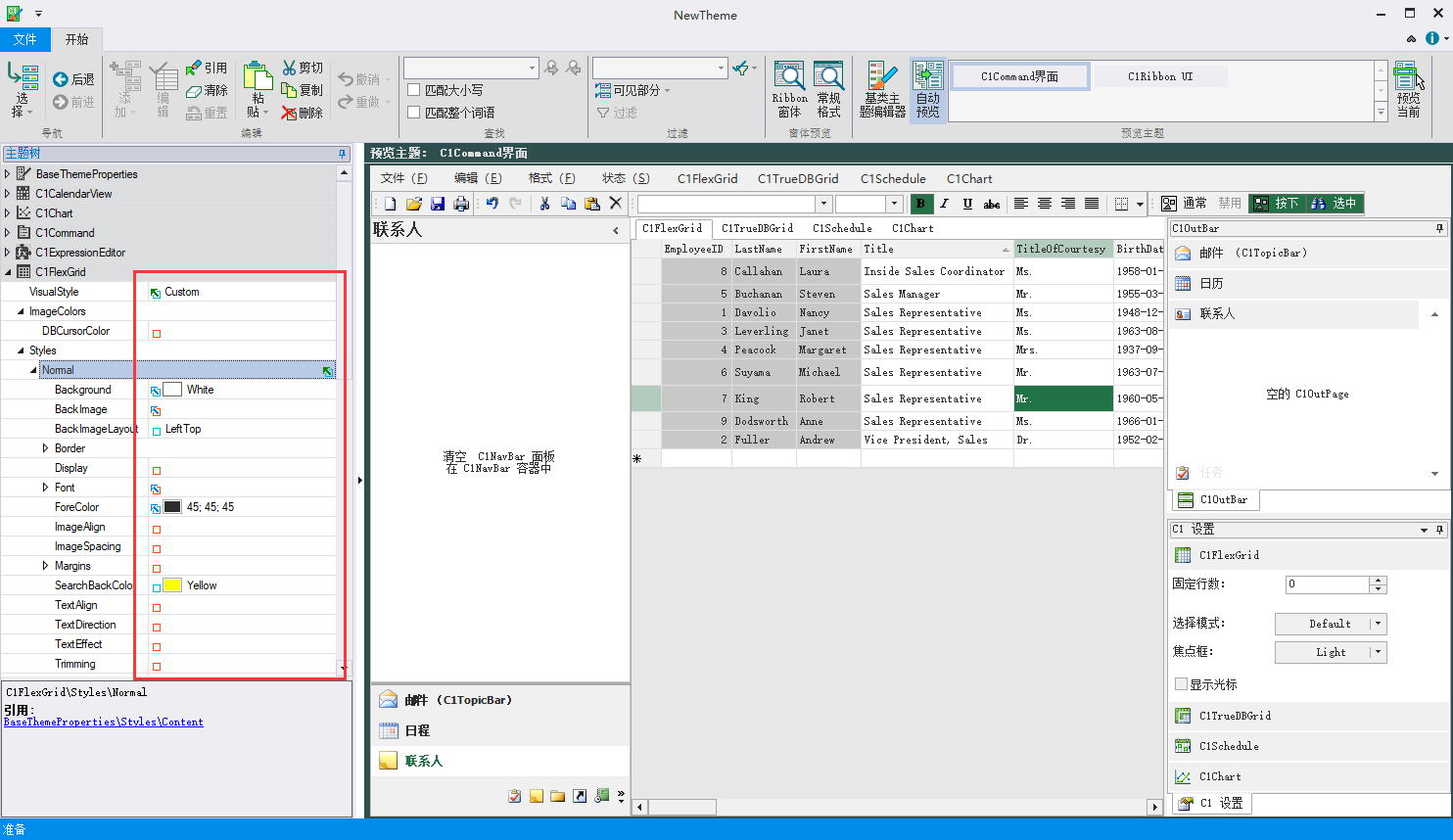The image size is (1453, 840).
Task: Open C1Chart settings item
Action: (x=1307, y=776)
